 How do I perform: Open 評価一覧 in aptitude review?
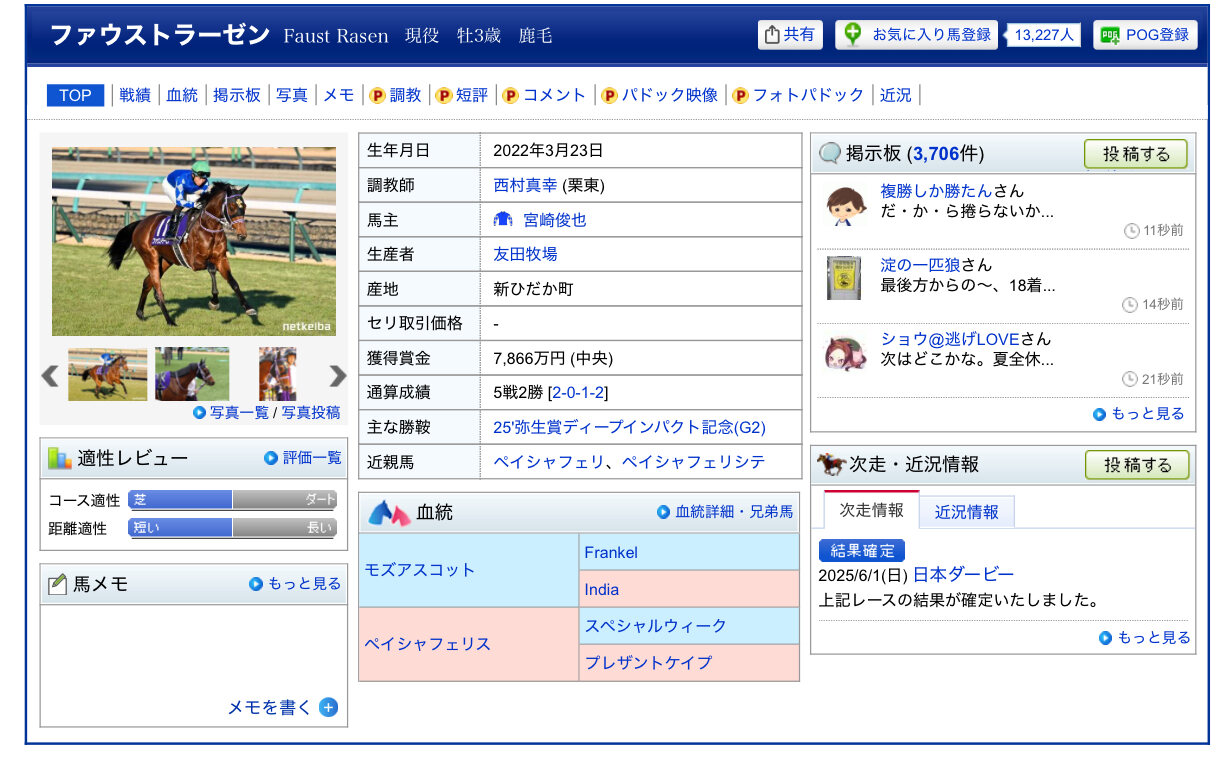pos(303,458)
